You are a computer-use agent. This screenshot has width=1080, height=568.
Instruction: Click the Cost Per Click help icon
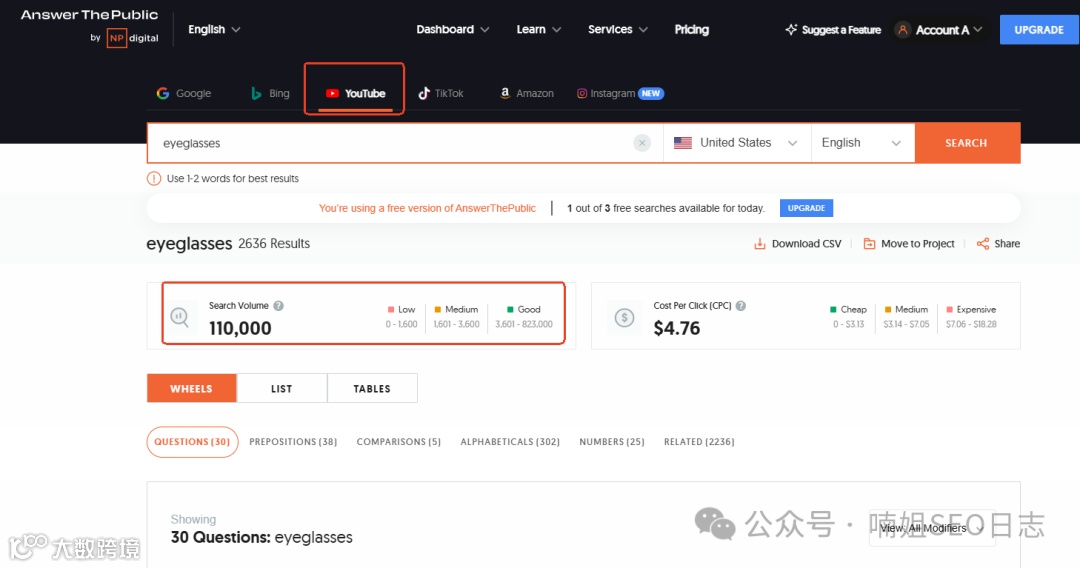(x=741, y=306)
